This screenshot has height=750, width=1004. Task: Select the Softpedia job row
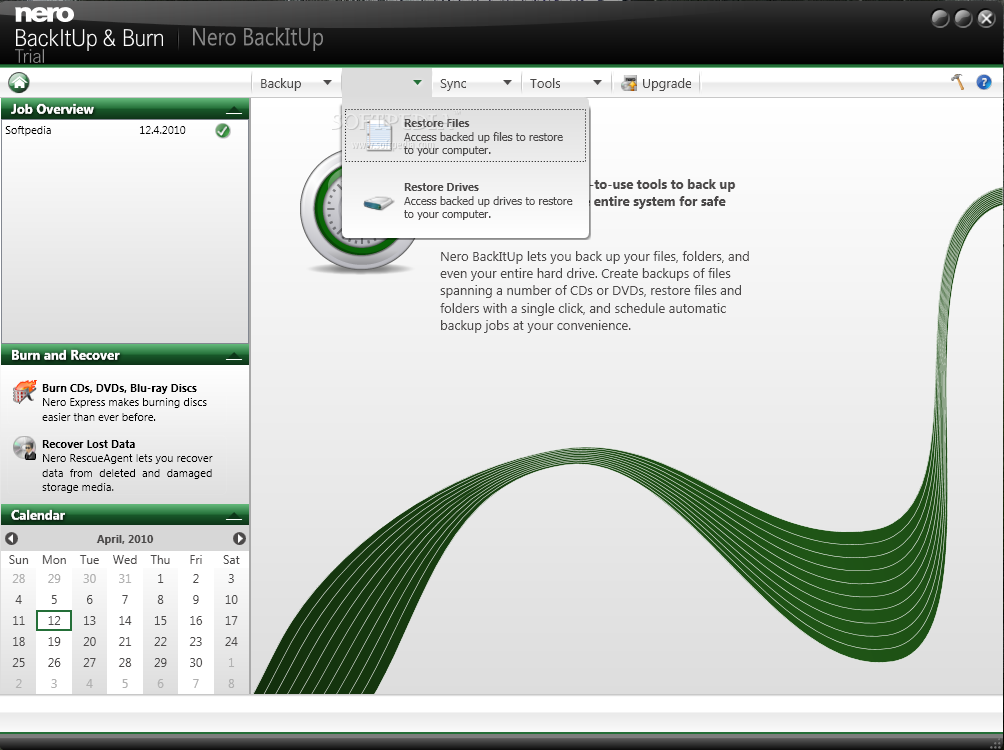124,130
